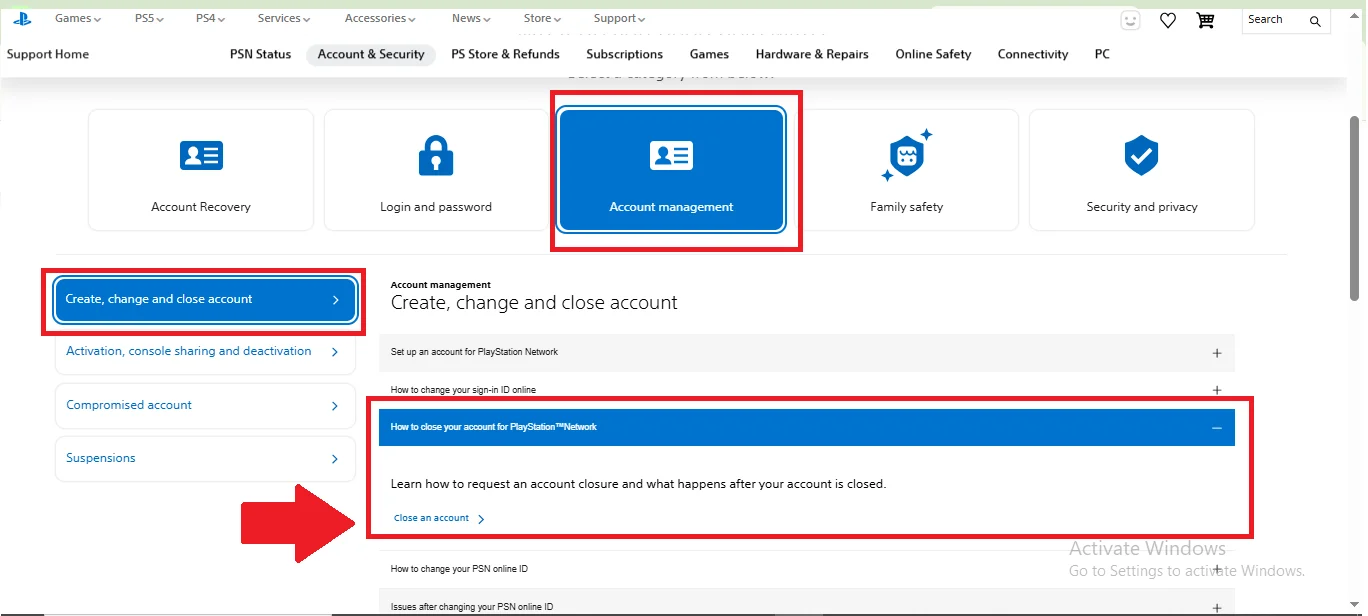Click the Login and password label text

[x=436, y=207]
